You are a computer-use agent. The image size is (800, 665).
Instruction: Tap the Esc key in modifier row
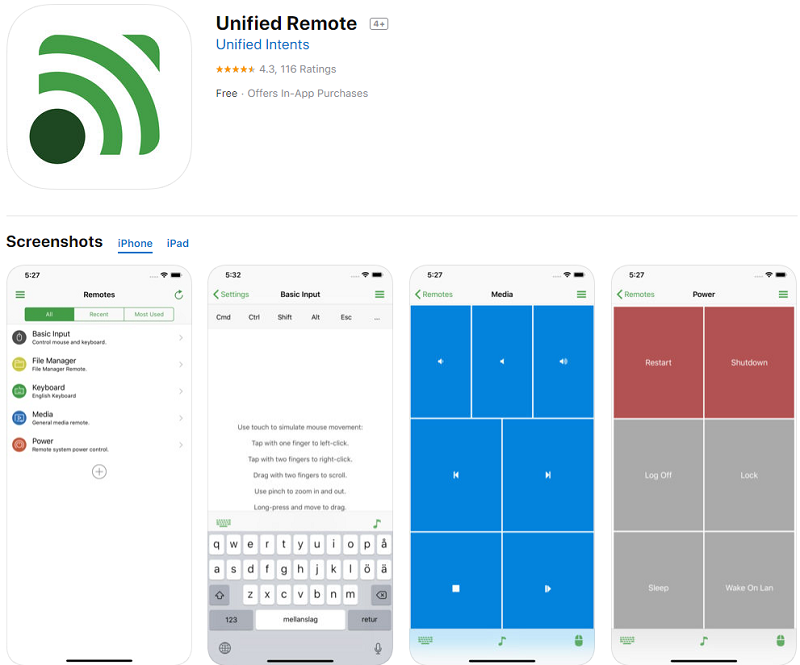click(x=346, y=317)
